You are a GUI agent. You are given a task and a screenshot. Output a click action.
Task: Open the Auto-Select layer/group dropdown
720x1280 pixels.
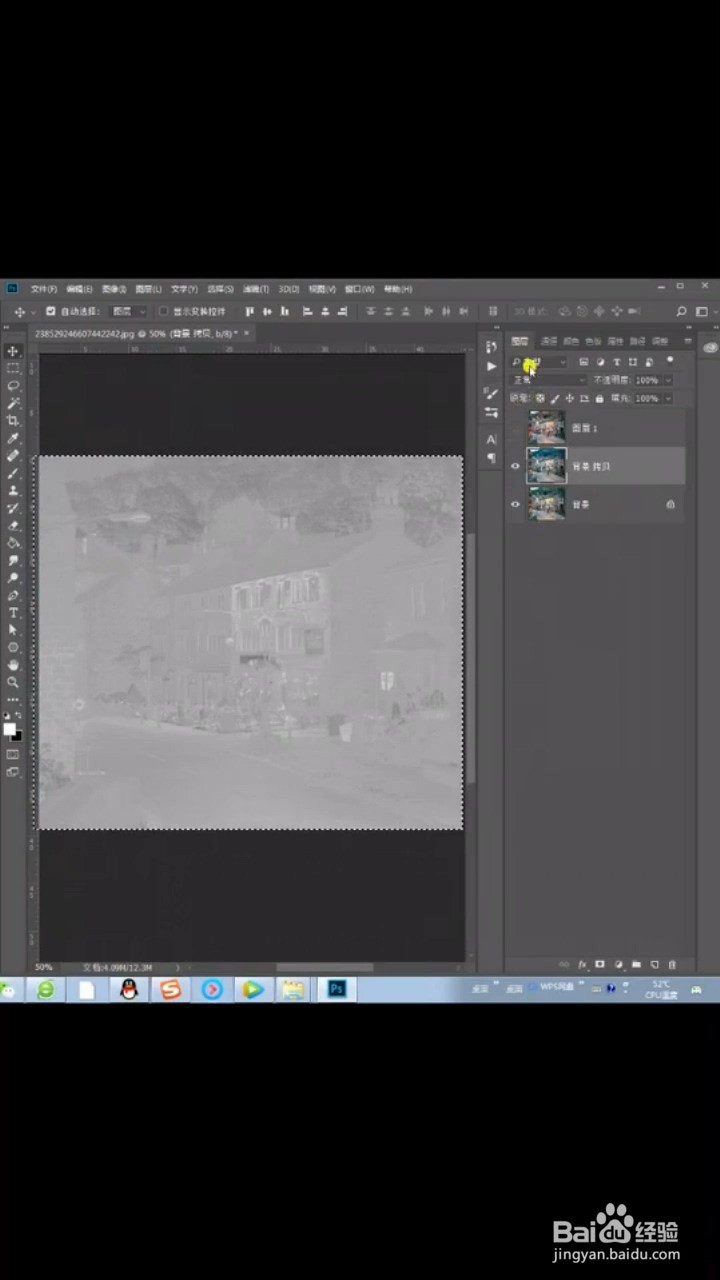[129, 312]
